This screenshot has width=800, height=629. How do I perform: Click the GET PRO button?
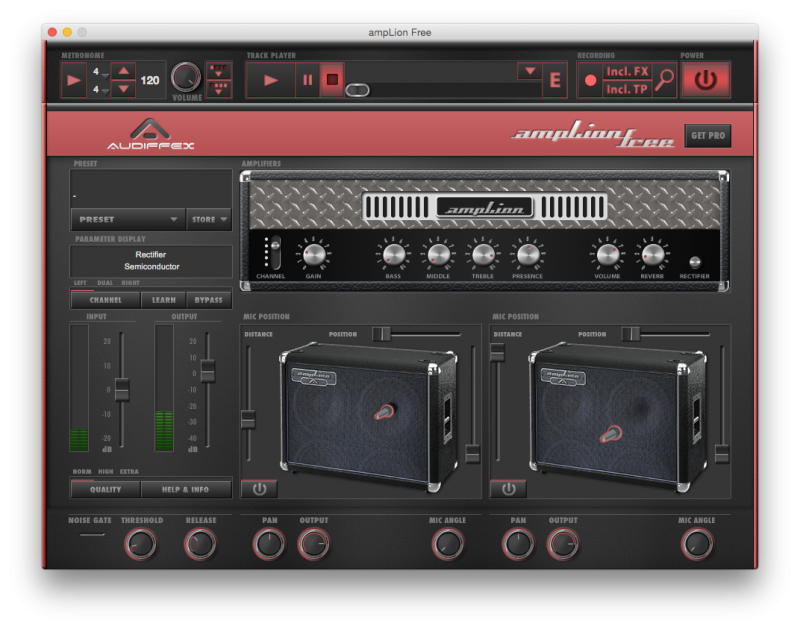[708, 136]
